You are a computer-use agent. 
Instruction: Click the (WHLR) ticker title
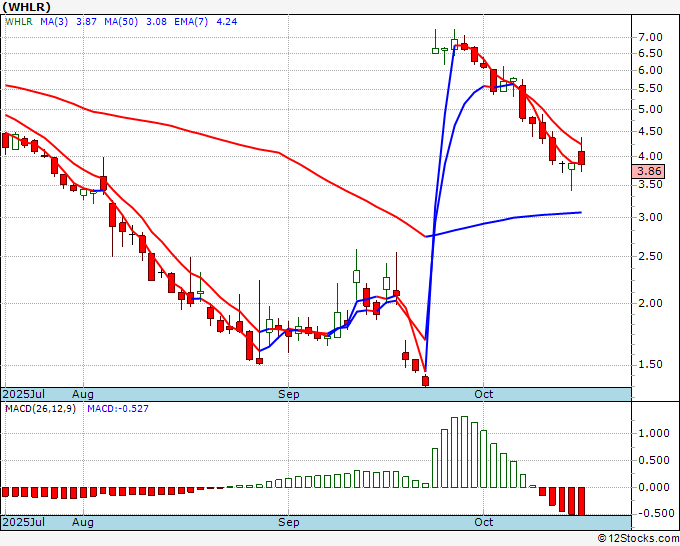tap(27, 7)
